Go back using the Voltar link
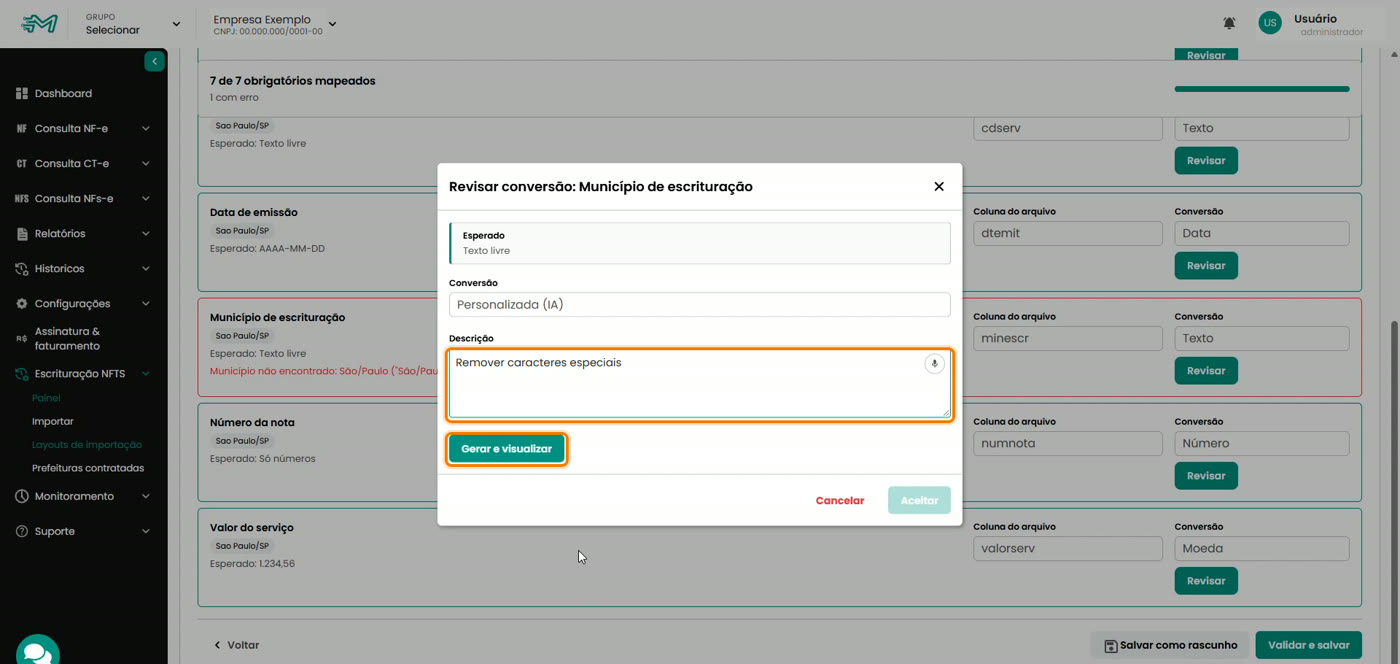This screenshot has height=664, width=1400. pyautogui.click(x=236, y=646)
